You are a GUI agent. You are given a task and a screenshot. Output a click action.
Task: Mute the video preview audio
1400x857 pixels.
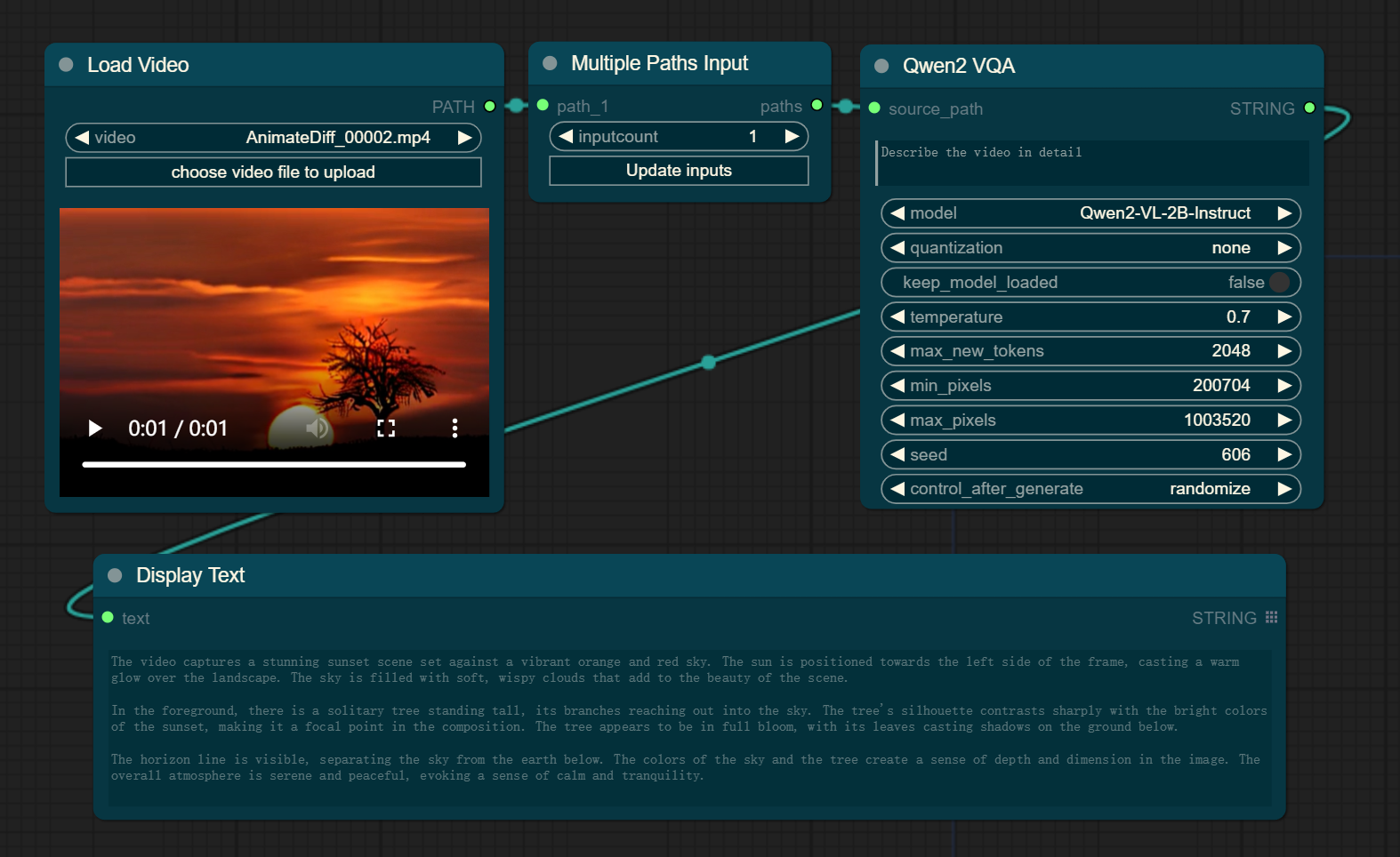(316, 428)
